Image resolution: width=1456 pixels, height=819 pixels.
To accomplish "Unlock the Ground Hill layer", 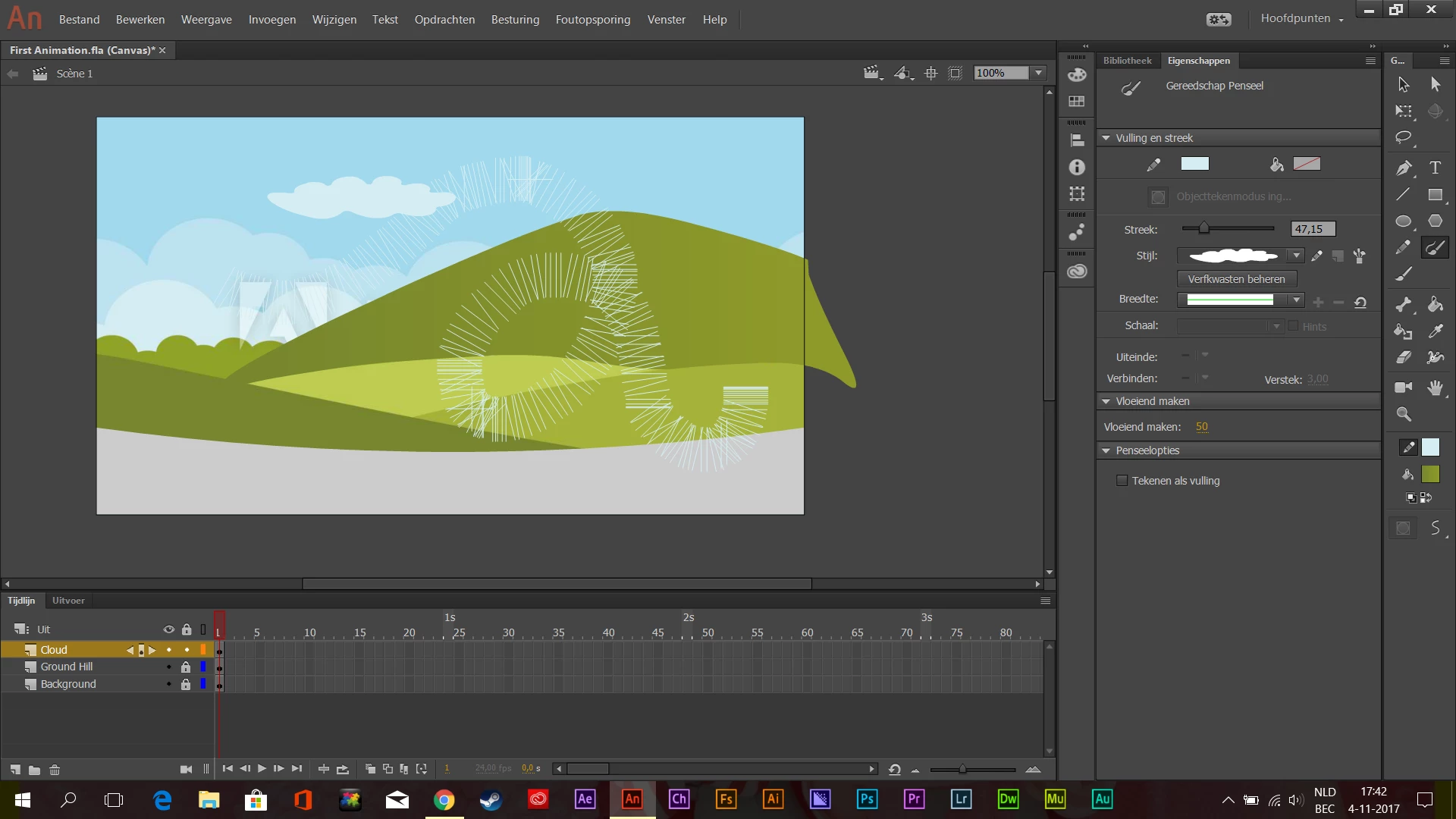I will tap(186, 667).
